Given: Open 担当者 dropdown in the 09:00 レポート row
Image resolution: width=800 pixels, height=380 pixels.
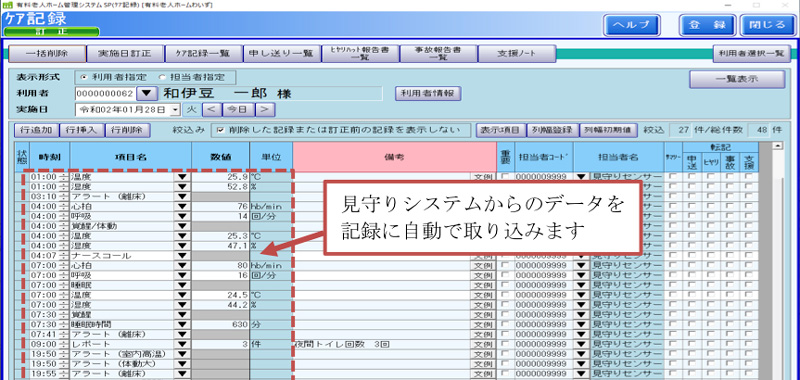Looking at the screenshot, I should (581, 344).
